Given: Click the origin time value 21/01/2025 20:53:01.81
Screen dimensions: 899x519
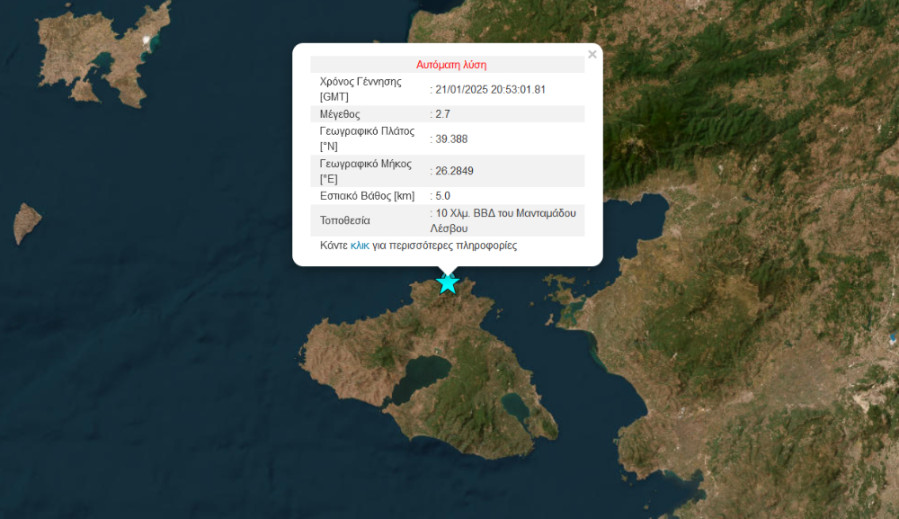Looking at the screenshot, I should pyautogui.click(x=490, y=89).
